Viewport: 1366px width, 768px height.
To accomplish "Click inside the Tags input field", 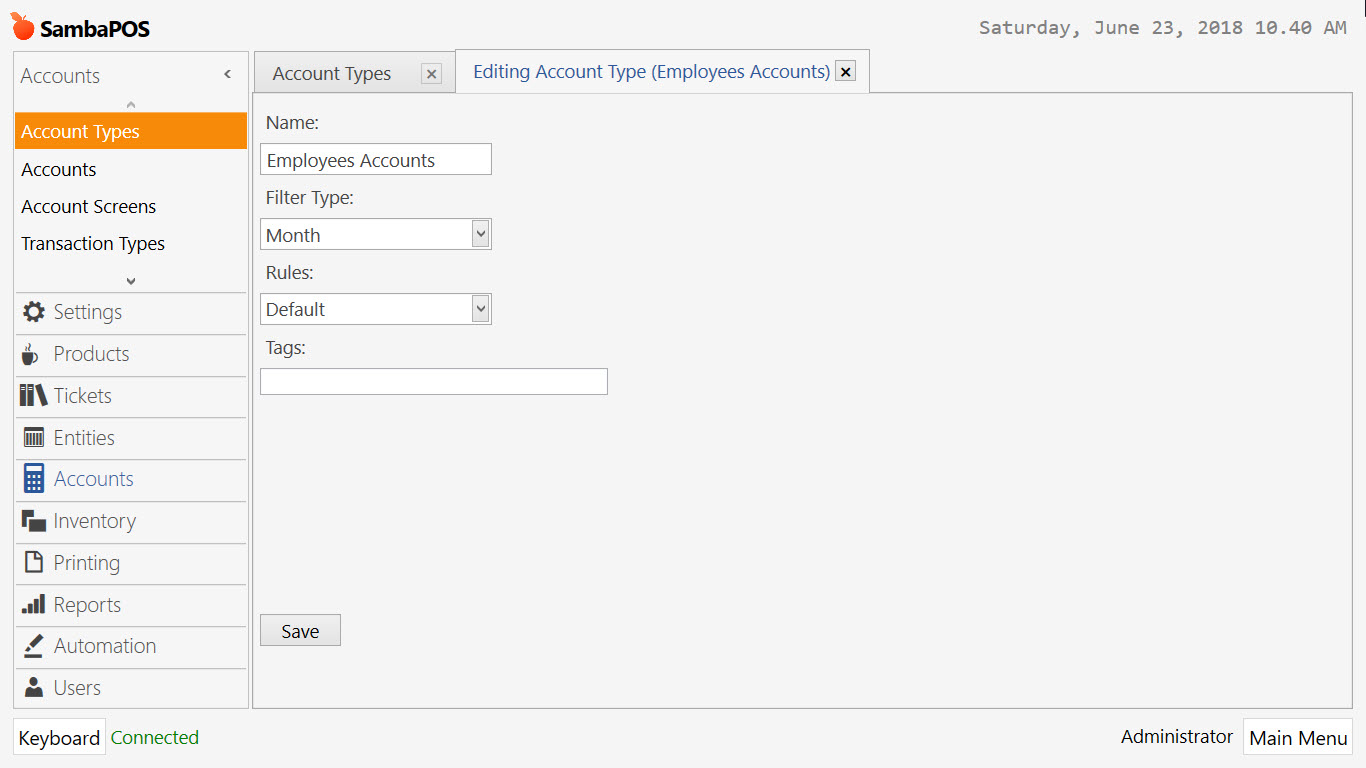I will 433,381.
